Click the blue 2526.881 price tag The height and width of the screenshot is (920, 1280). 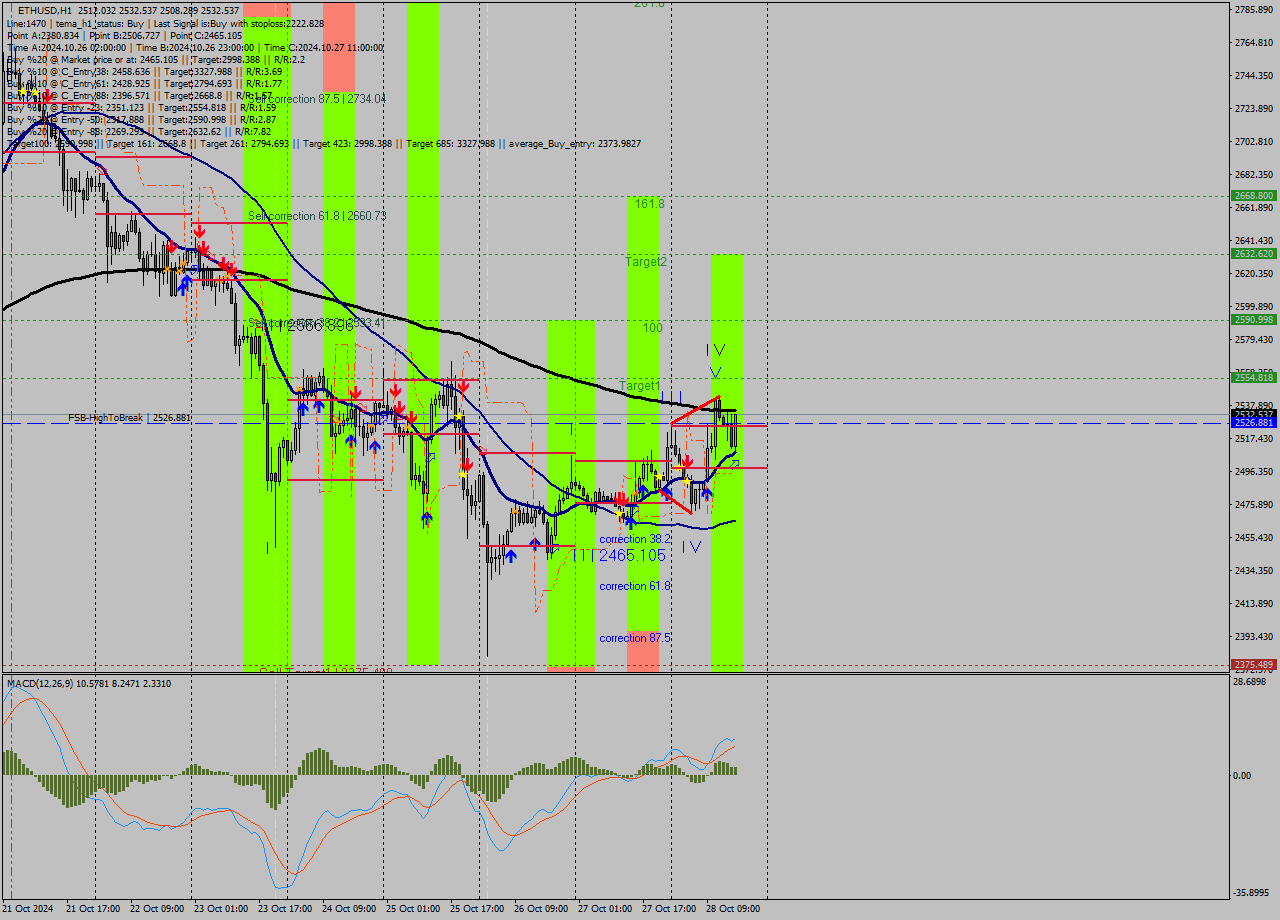coord(1254,423)
